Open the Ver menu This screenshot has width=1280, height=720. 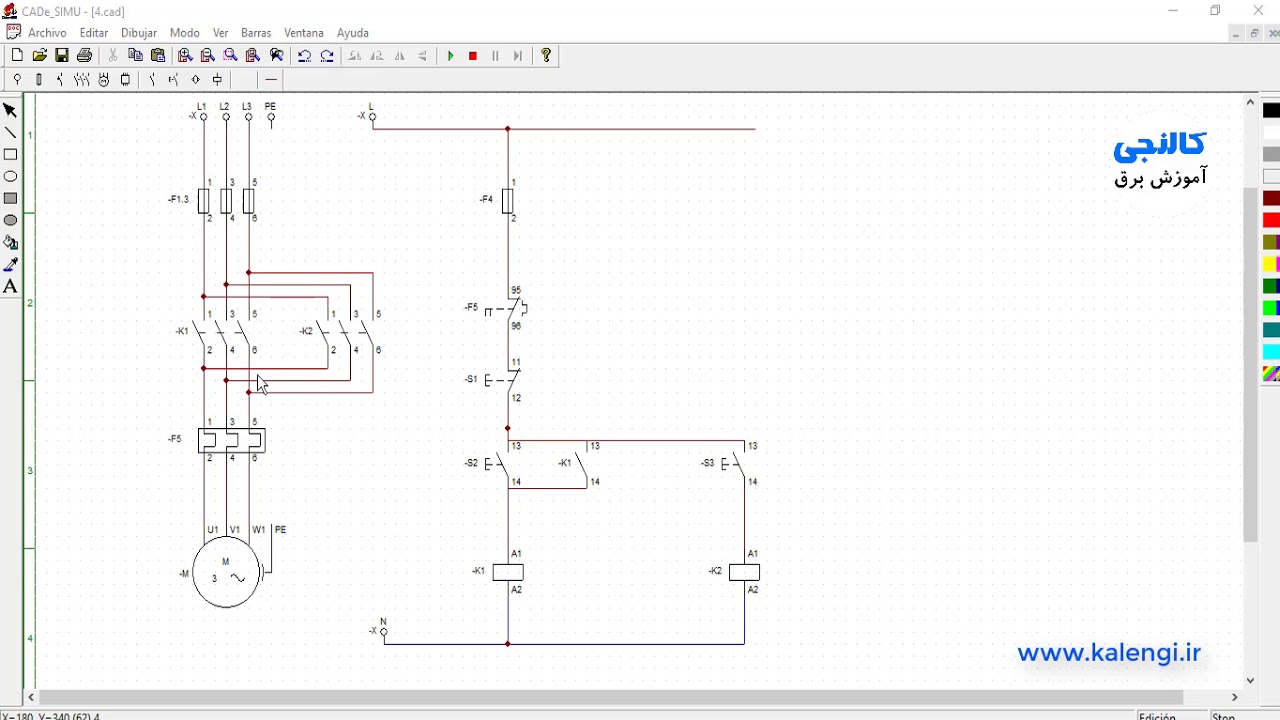pos(221,33)
